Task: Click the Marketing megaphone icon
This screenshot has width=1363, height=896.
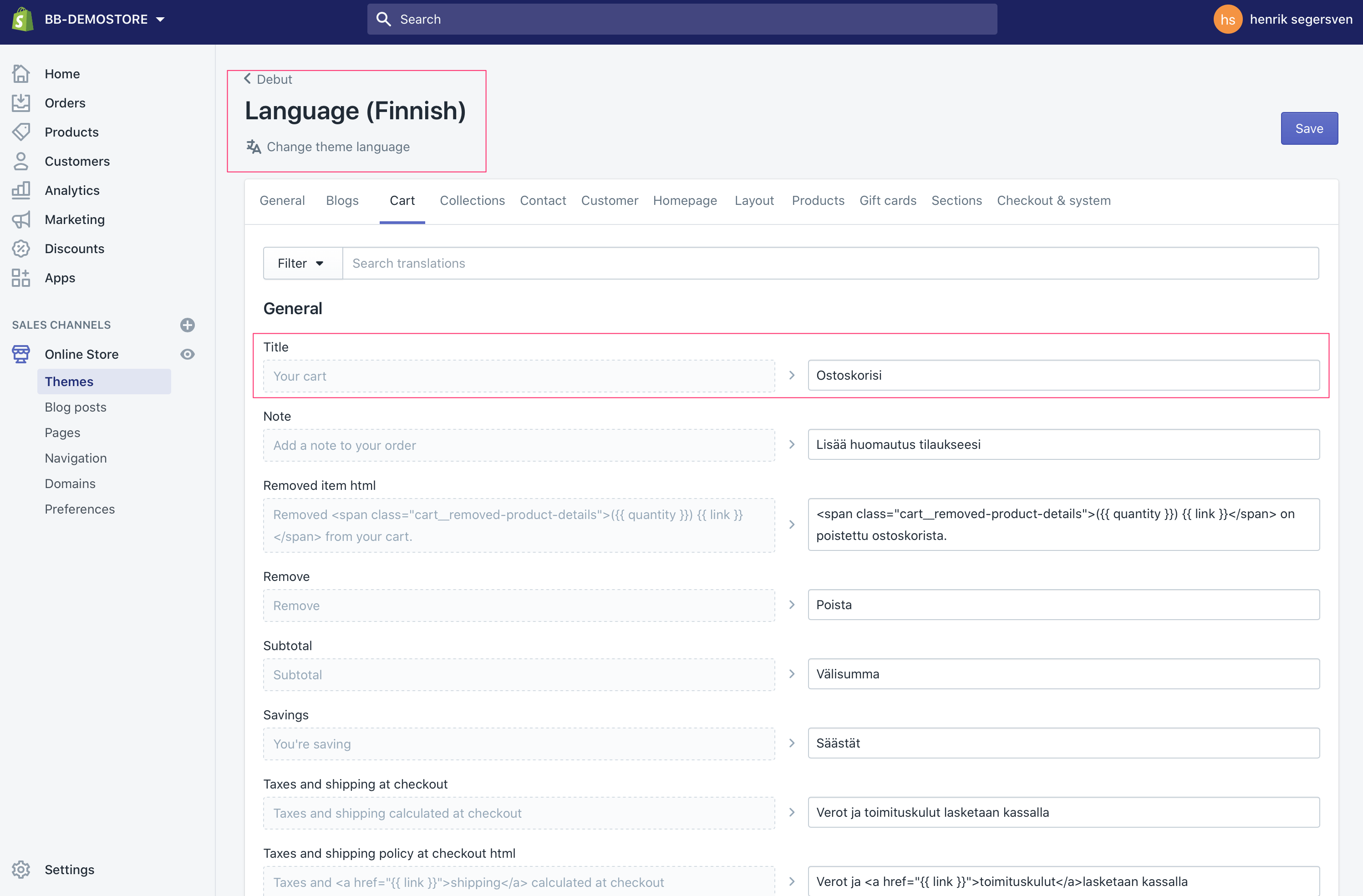Action: pyautogui.click(x=21, y=219)
